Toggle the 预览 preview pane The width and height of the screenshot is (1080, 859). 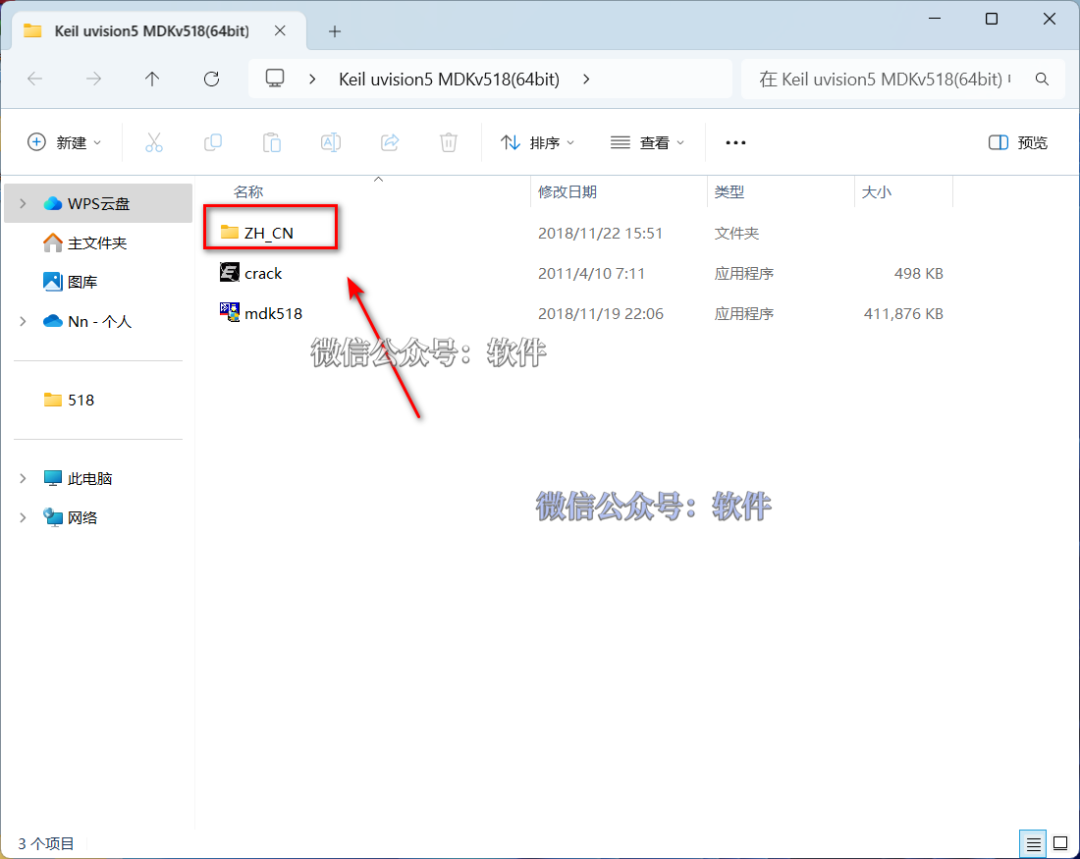click(1018, 143)
